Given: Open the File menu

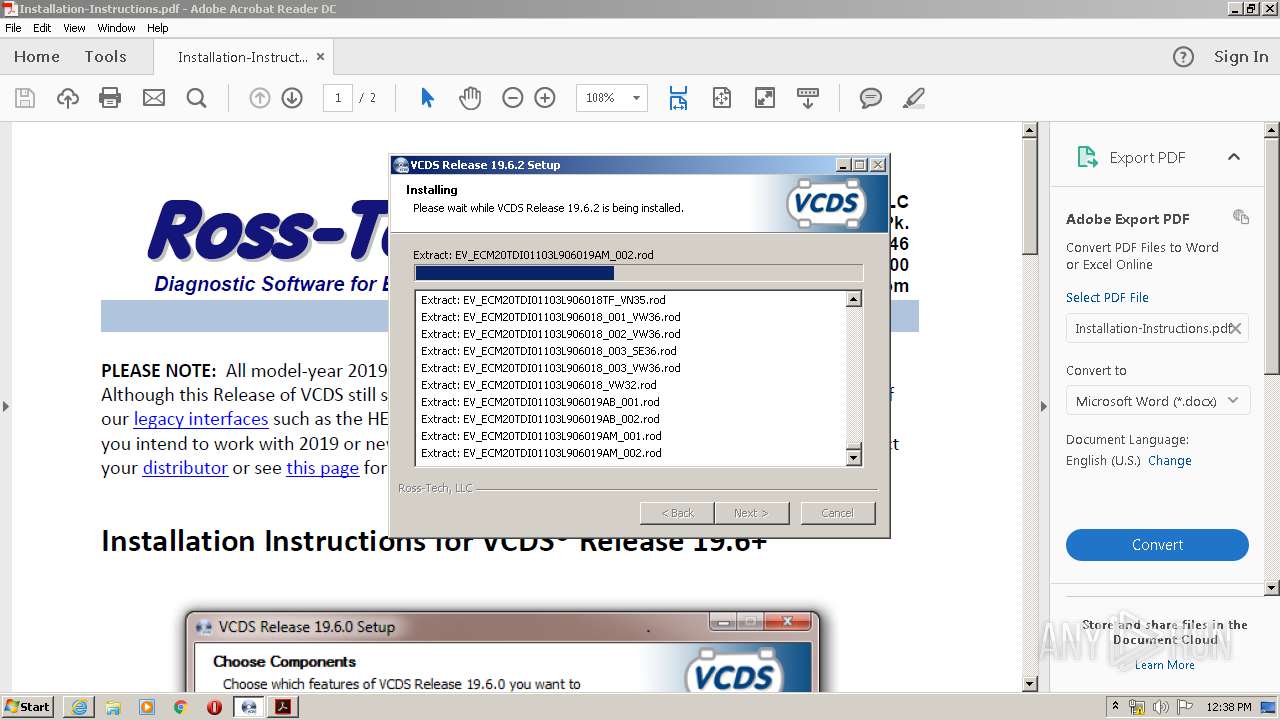Looking at the screenshot, I should click(x=13, y=28).
